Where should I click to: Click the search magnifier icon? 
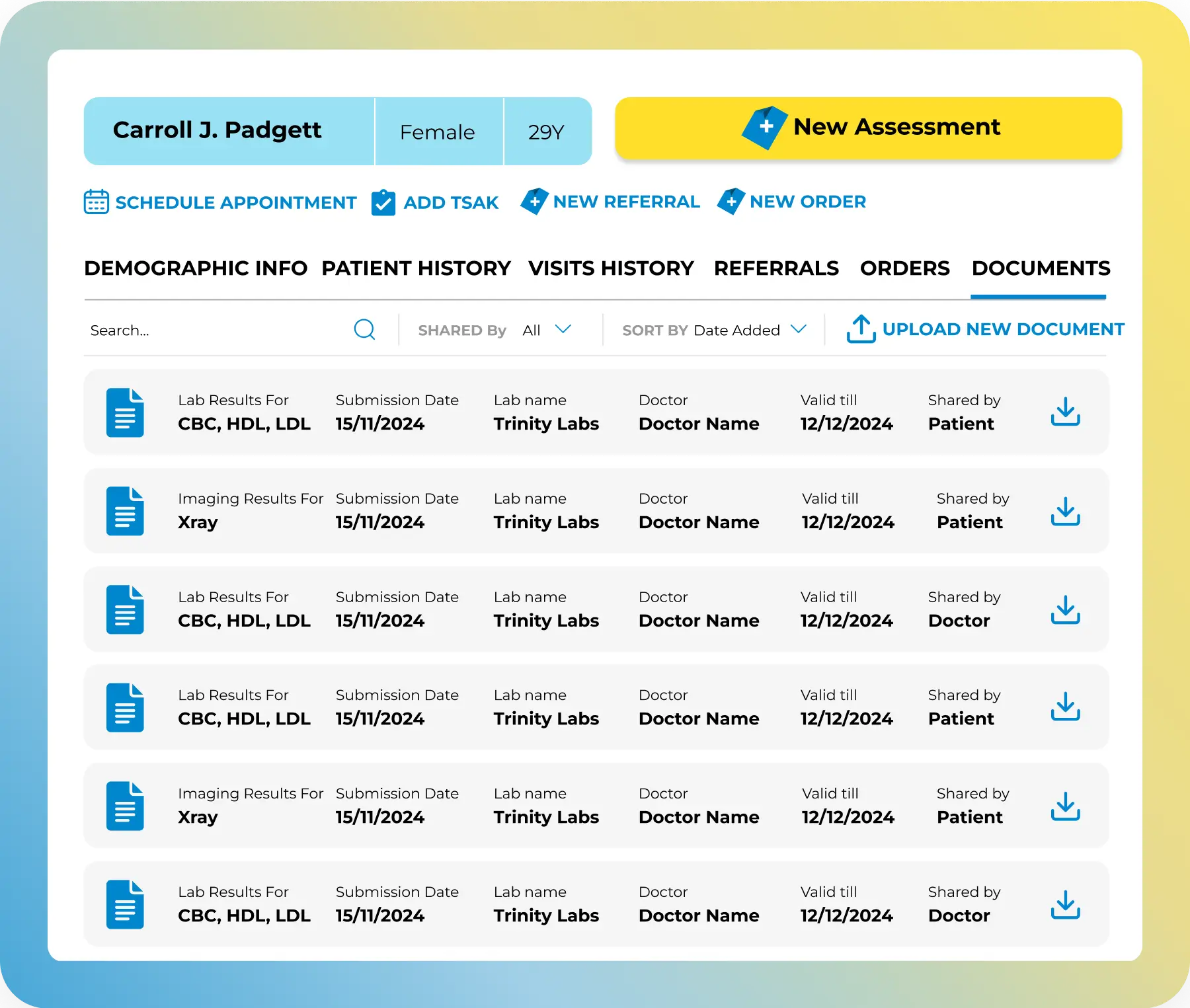pyautogui.click(x=364, y=329)
